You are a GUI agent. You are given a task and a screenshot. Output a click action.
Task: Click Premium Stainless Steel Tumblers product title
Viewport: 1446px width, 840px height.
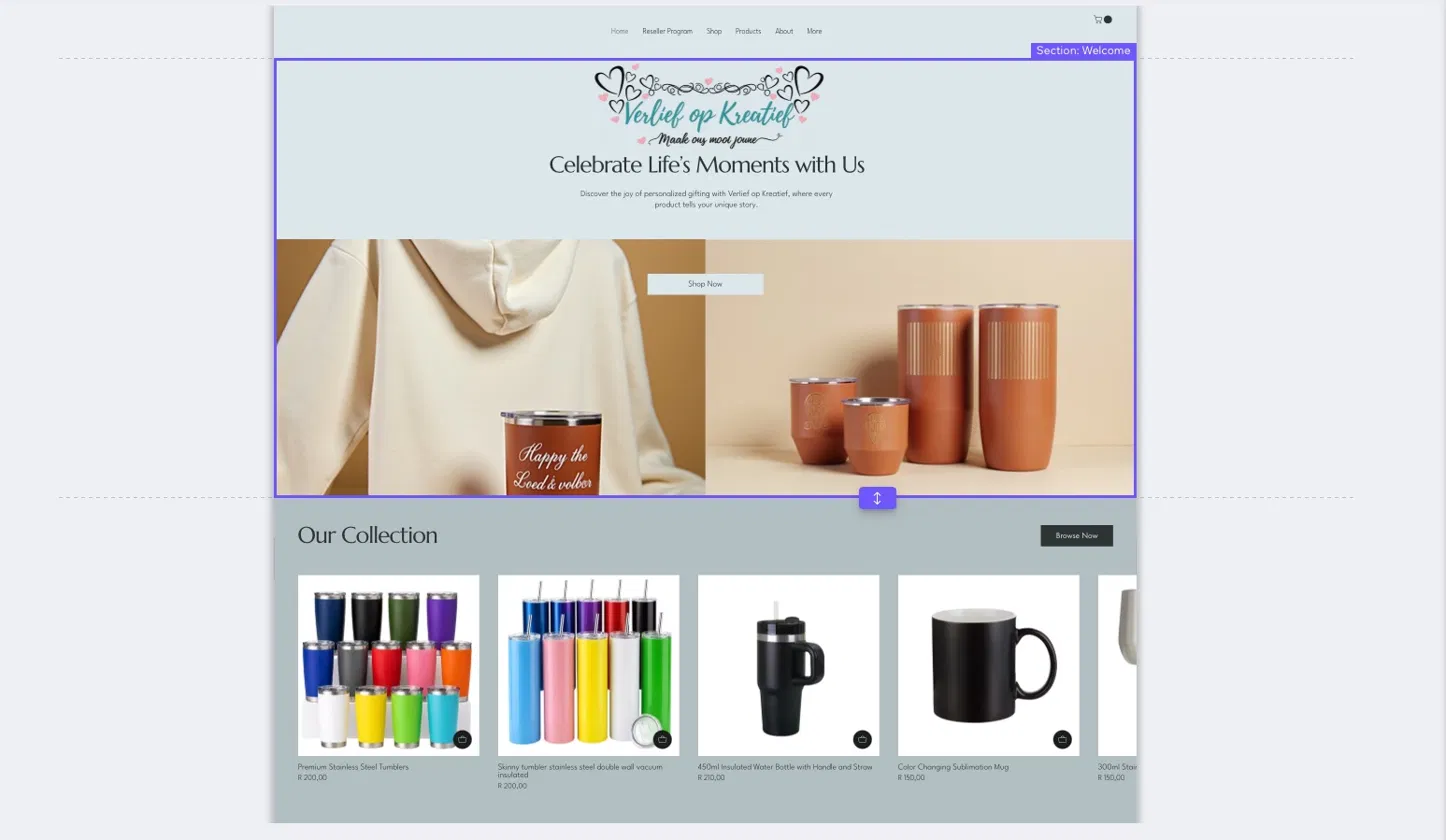pos(353,767)
